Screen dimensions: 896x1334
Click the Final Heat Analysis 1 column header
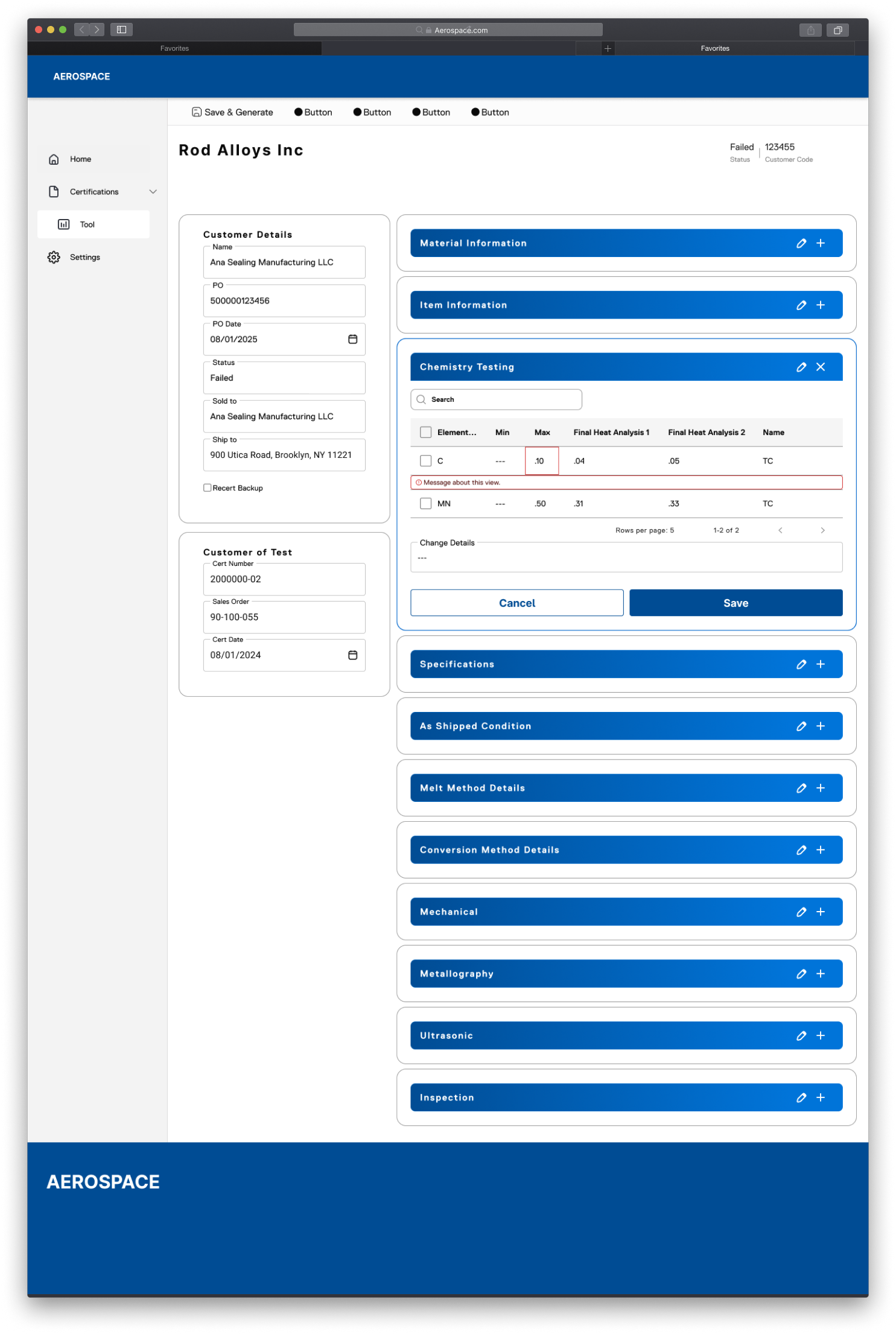[x=611, y=433]
